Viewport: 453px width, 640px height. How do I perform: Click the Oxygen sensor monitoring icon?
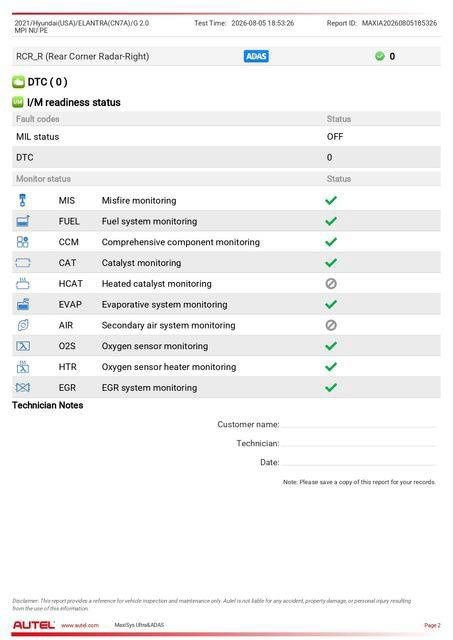(x=23, y=346)
